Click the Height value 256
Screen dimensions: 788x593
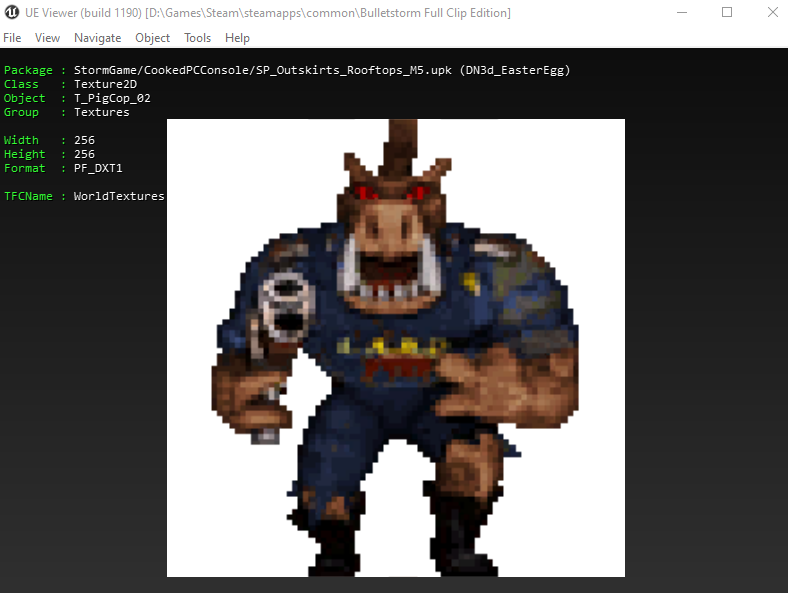pyautogui.click(x=84, y=154)
